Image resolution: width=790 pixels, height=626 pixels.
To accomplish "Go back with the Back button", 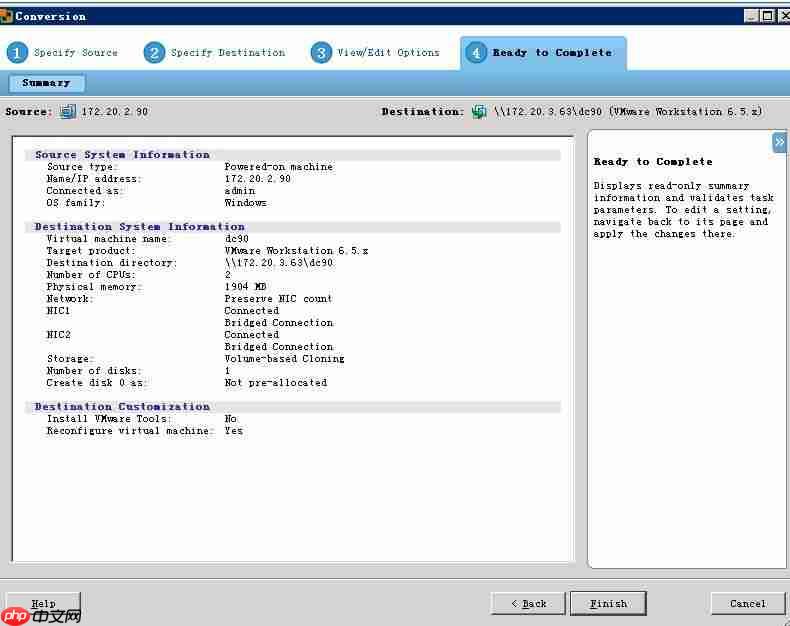I will click(528, 603).
